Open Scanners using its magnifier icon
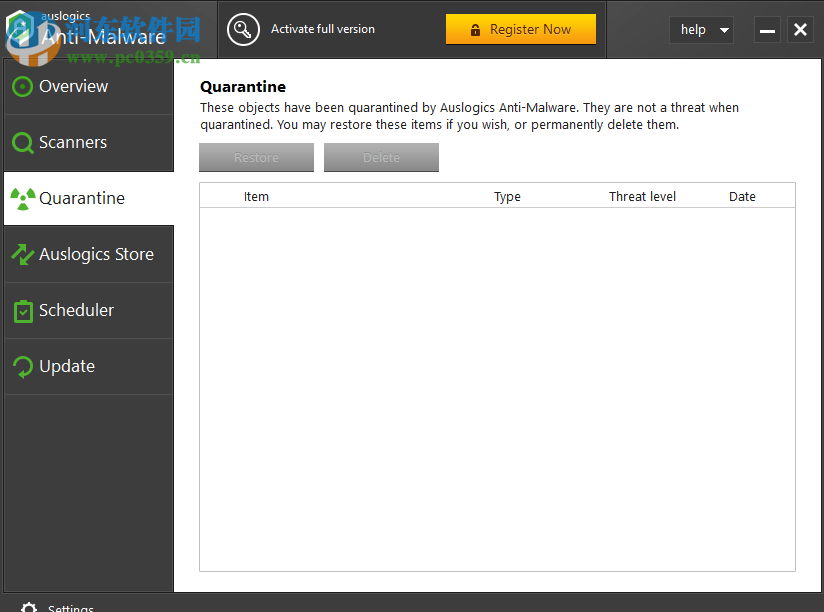This screenshot has height=612, width=824. click(x=22, y=143)
